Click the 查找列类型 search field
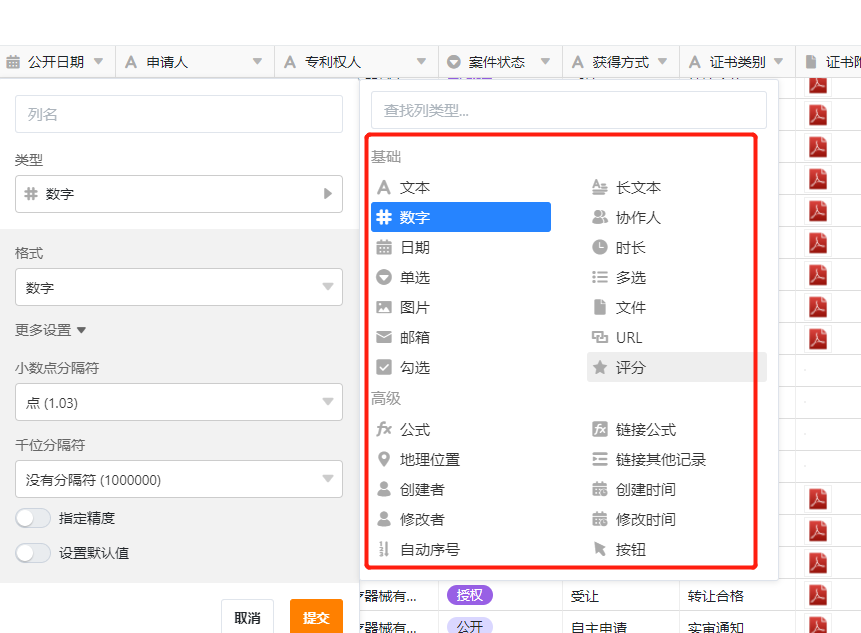 [568, 111]
